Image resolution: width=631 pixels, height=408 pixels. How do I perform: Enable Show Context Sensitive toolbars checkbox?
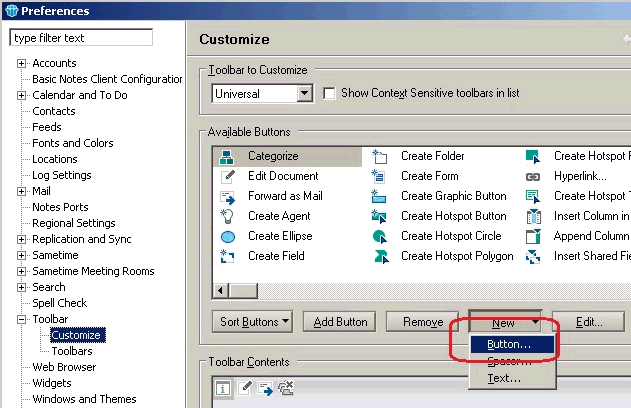(329, 94)
